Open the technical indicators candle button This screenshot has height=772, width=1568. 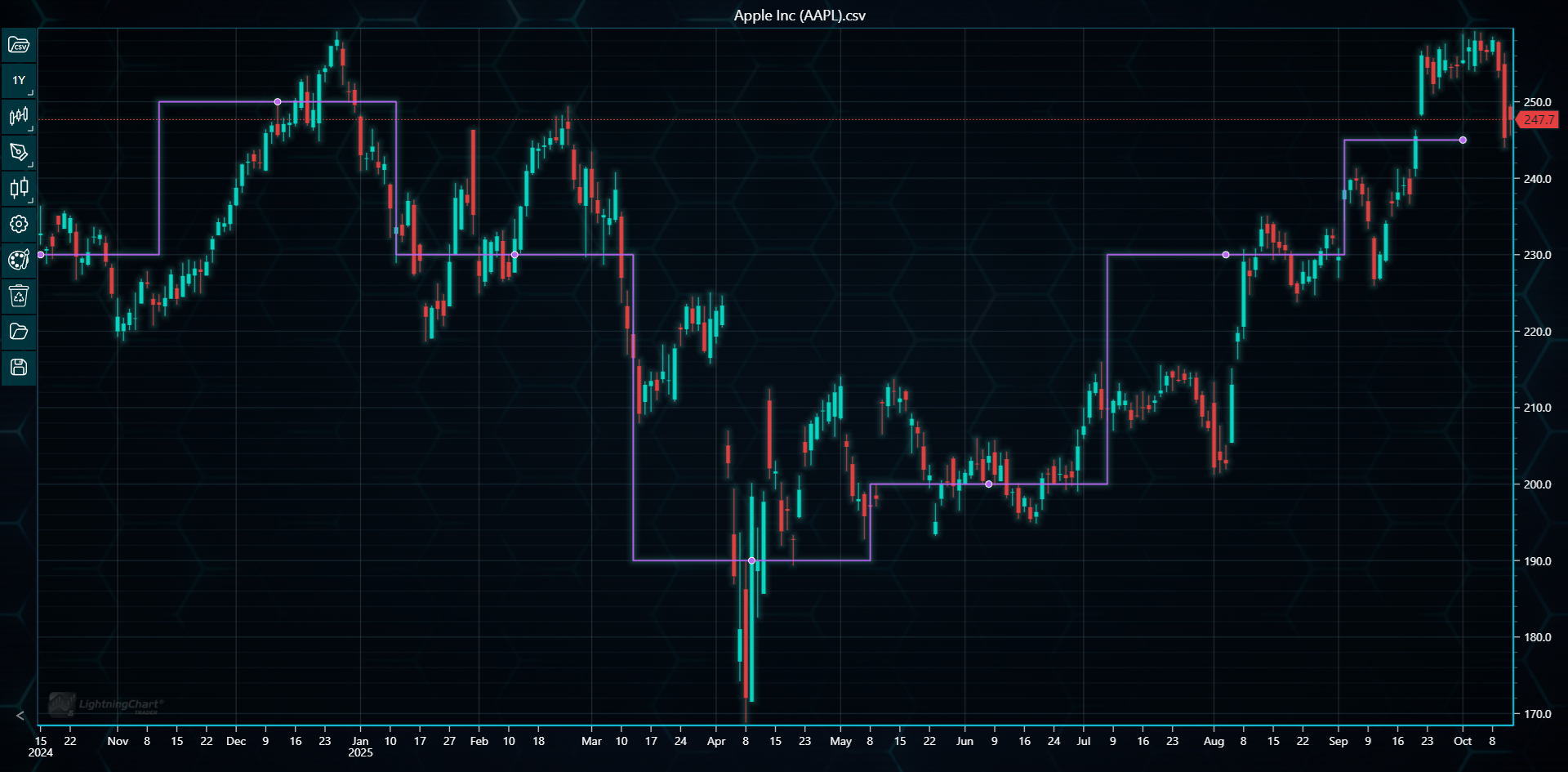point(19,189)
